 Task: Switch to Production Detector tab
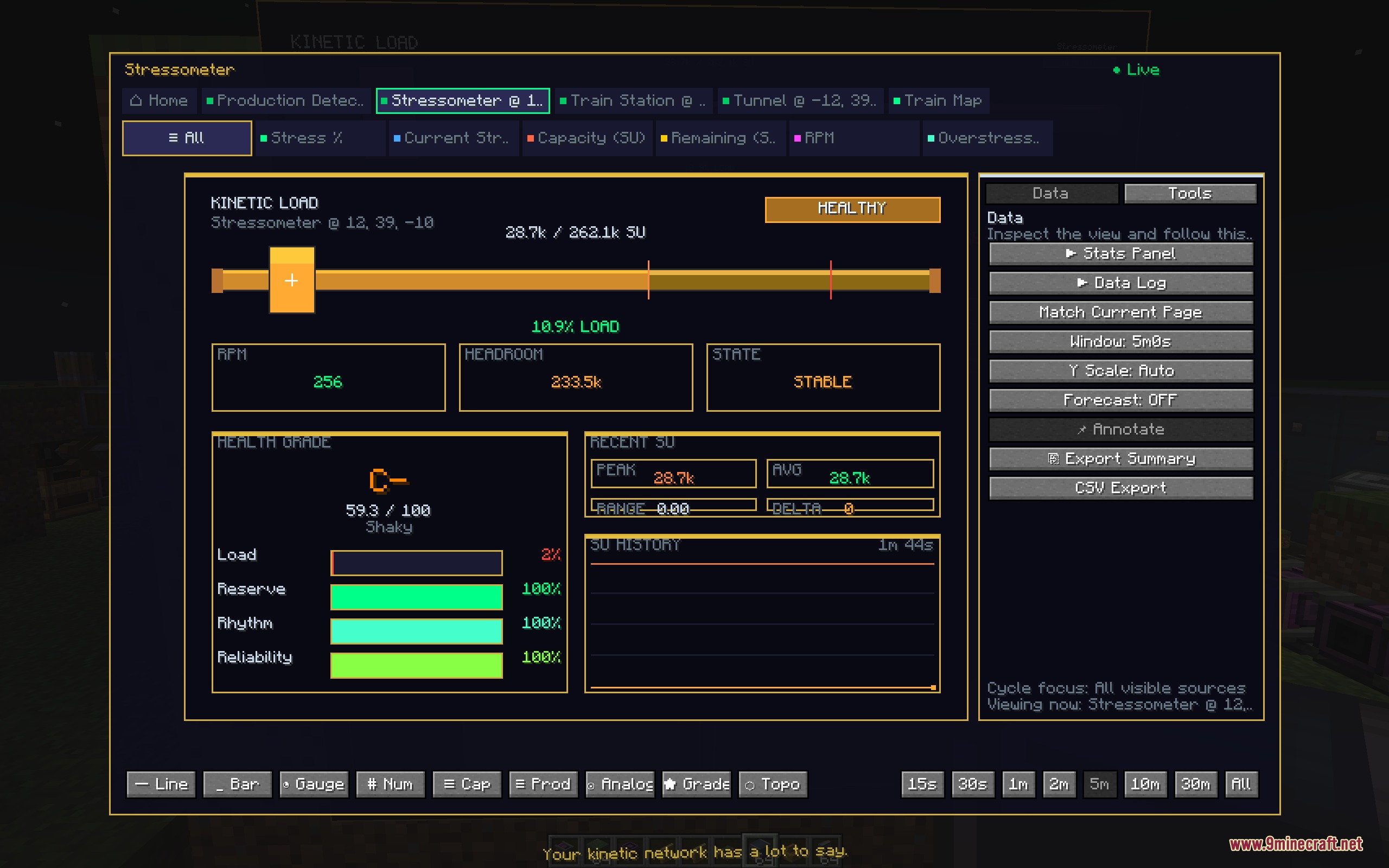[286, 100]
